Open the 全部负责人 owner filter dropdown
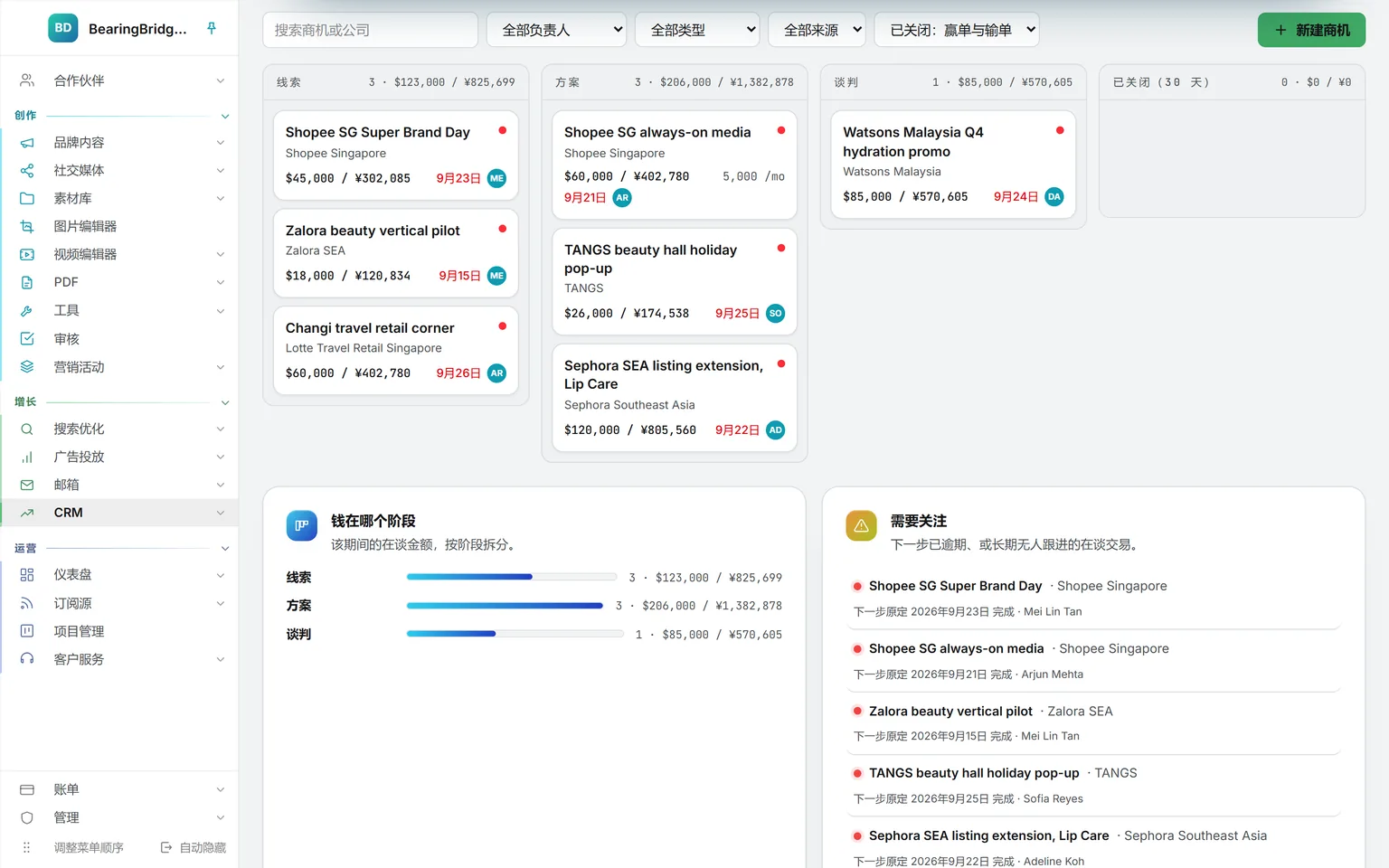The height and width of the screenshot is (868, 1389). click(x=557, y=30)
